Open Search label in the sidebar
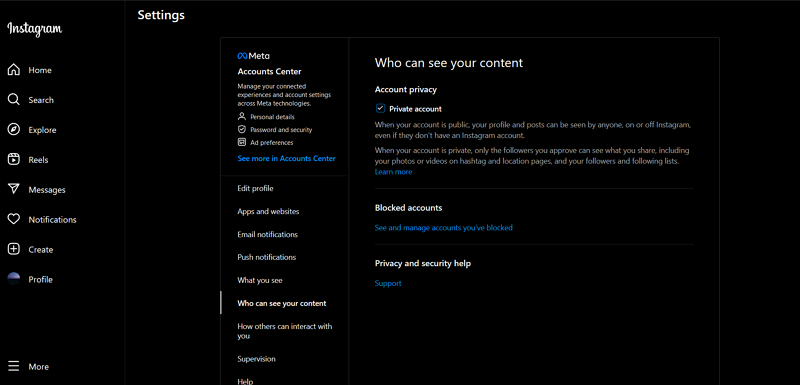The height and width of the screenshot is (385, 800). click(41, 100)
